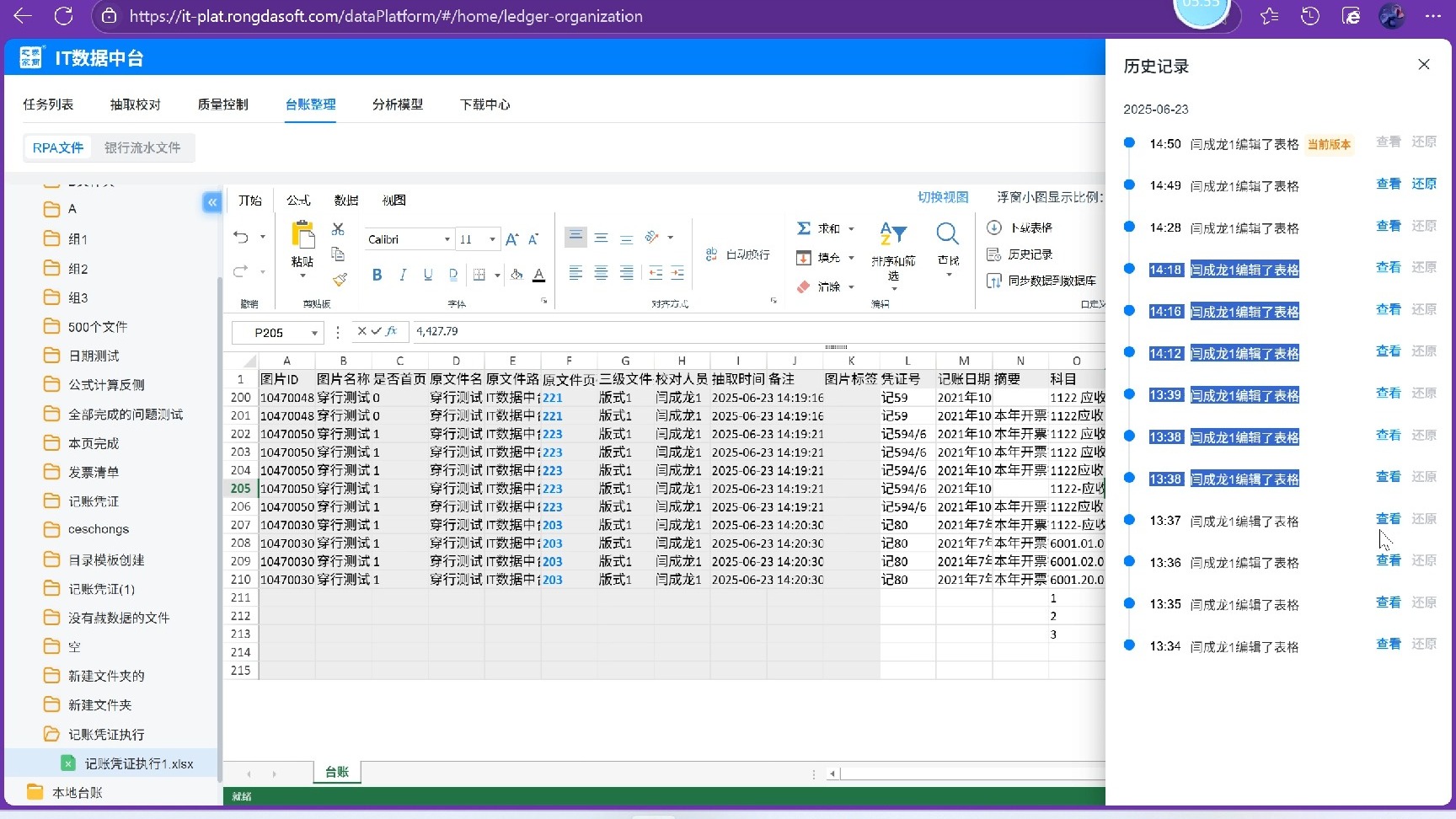Image resolution: width=1456 pixels, height=819 pixels.
Task: View the 13:34 history version
Action: click(x=1389, y=644)
